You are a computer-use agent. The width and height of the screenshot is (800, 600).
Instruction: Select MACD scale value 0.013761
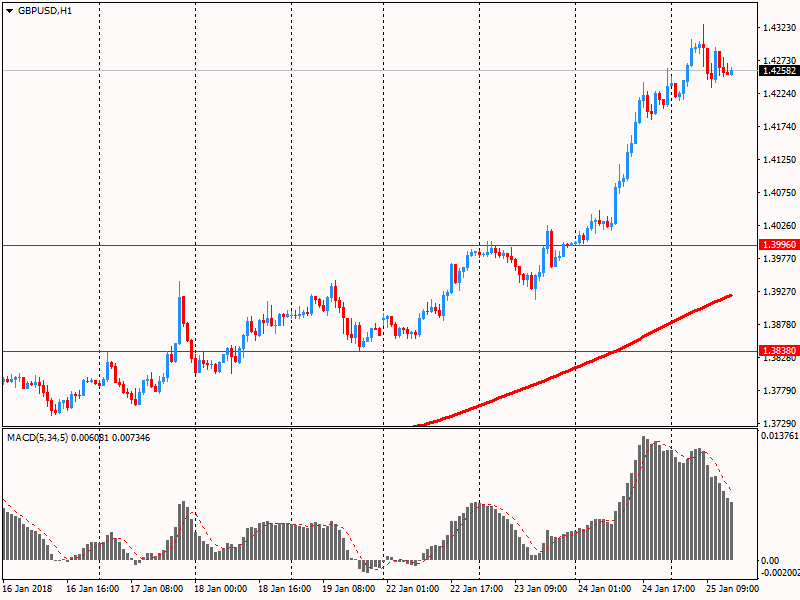[x=779, y=436]
